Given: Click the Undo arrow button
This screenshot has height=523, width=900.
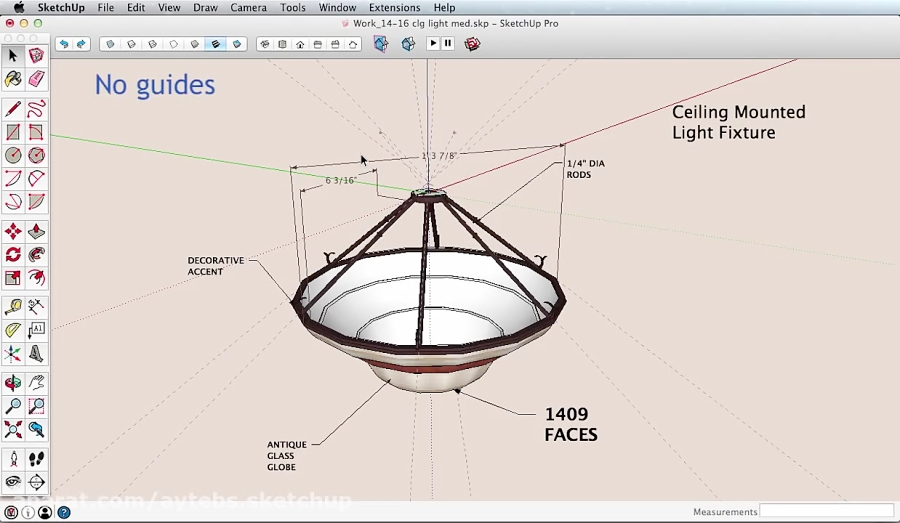Looking at the screenshot, I should point(64,44).
